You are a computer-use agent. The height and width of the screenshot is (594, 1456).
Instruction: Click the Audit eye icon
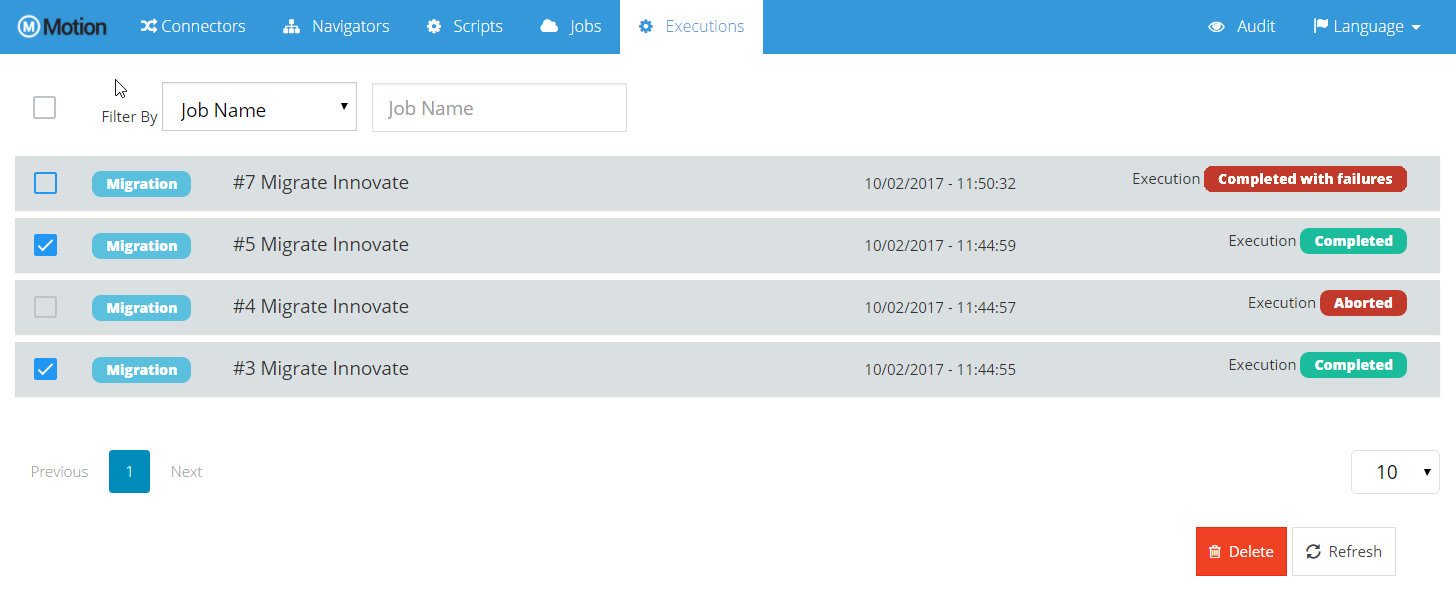(x=1217, y=27)
